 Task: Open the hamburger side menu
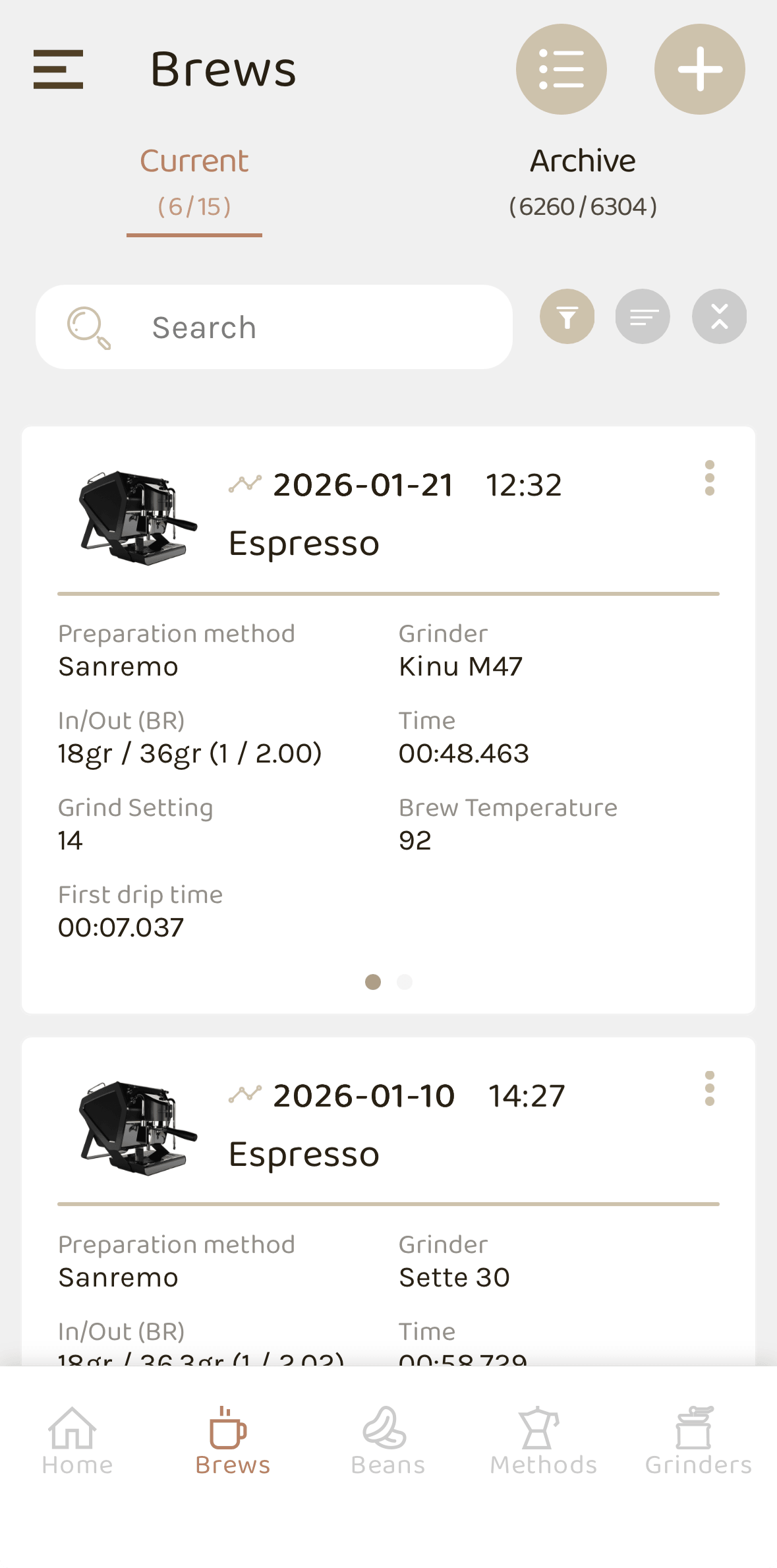click(x=58, y=69)
